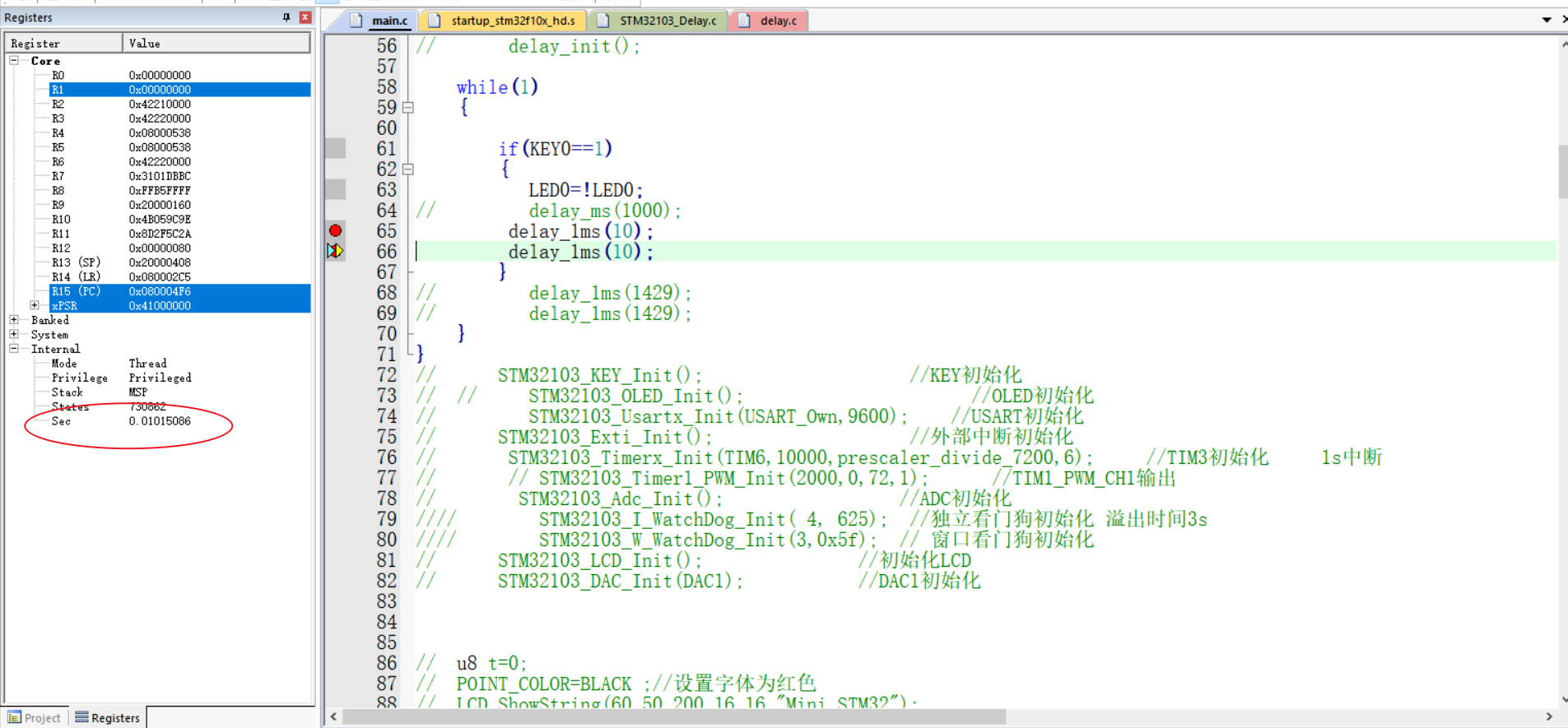Open the editor tab list dropdown arrow
Viewport: 1568px width, 728px height.
tap(1547, 20)
